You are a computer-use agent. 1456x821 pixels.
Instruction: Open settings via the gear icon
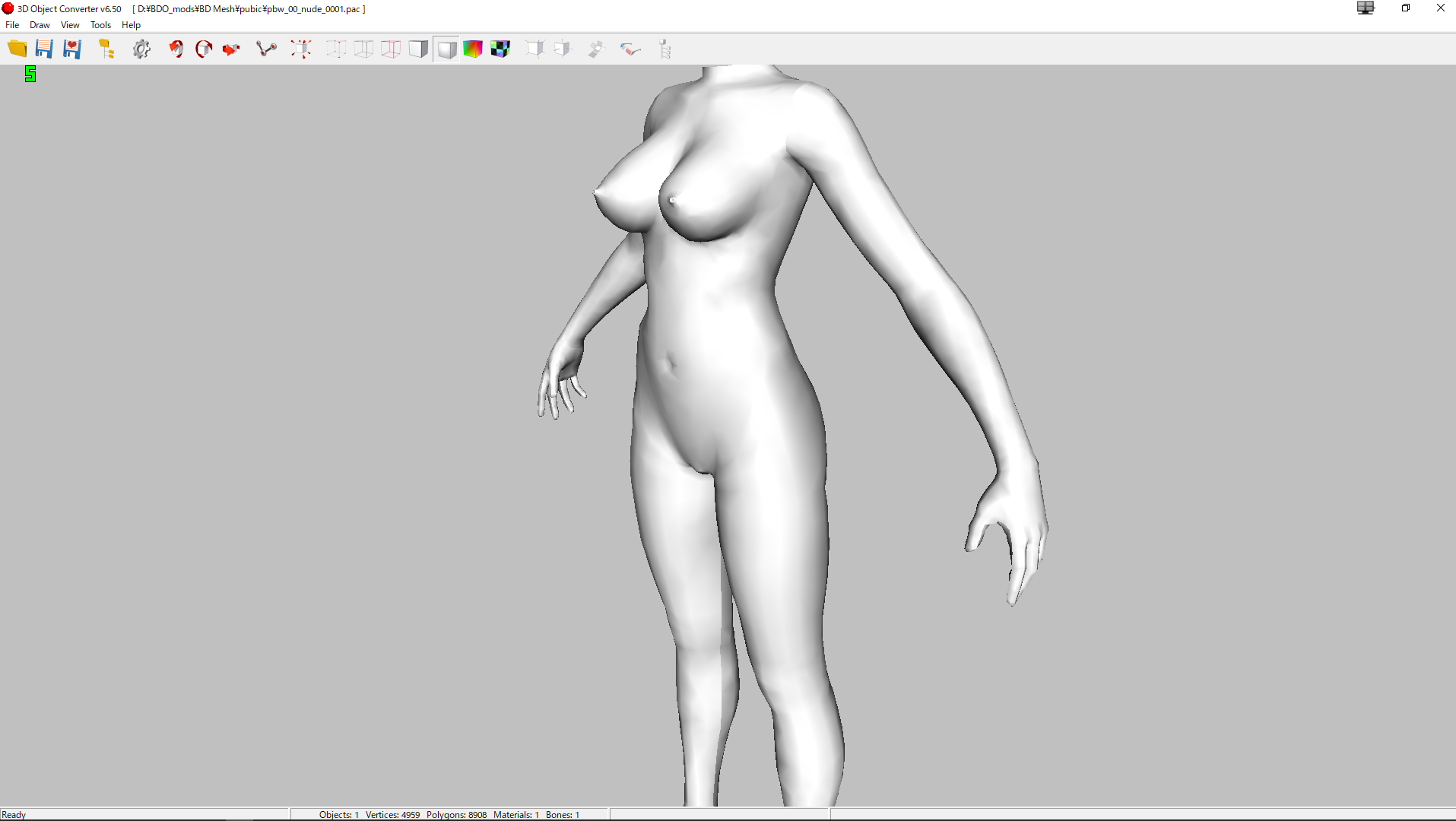point(141,49)
